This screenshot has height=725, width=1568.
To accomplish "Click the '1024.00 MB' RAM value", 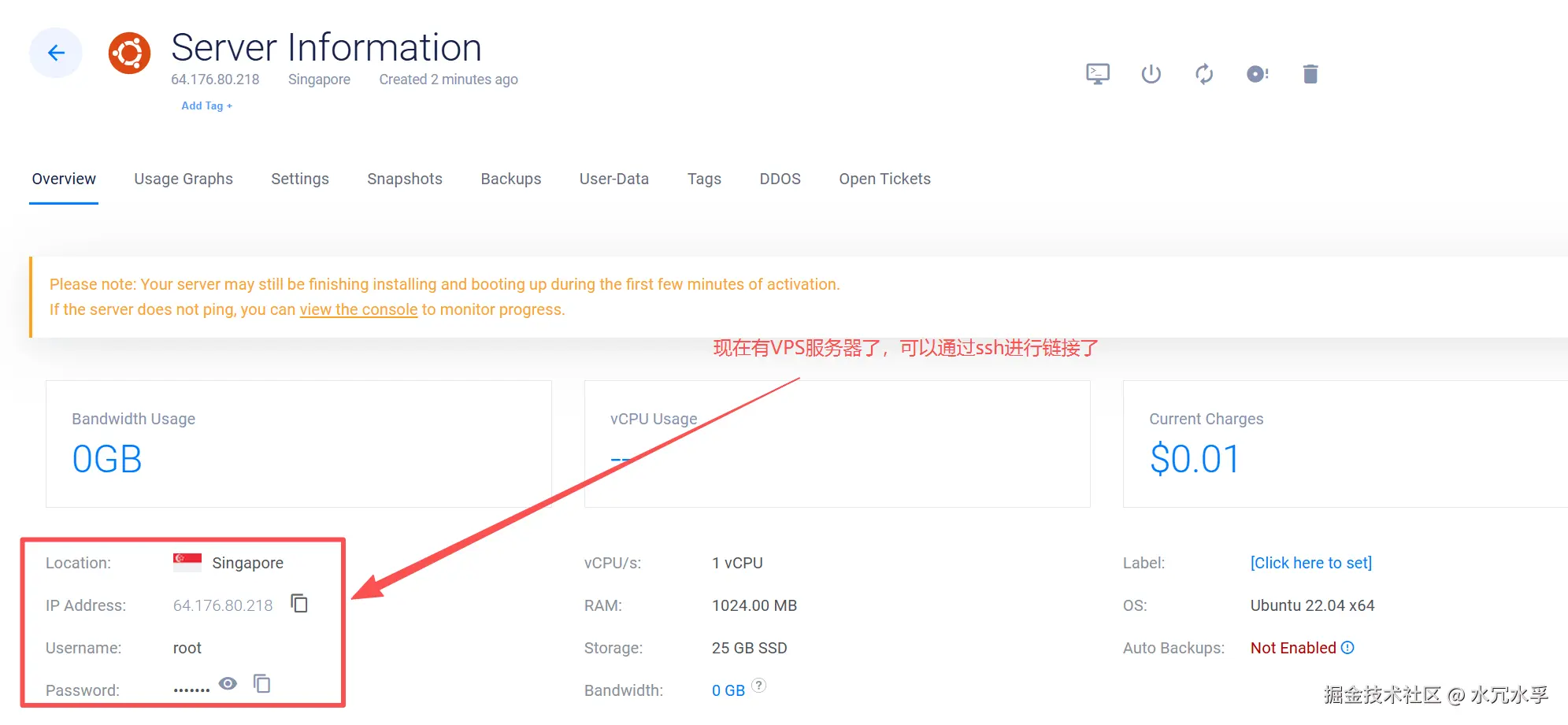I will [x=754, y=605].
